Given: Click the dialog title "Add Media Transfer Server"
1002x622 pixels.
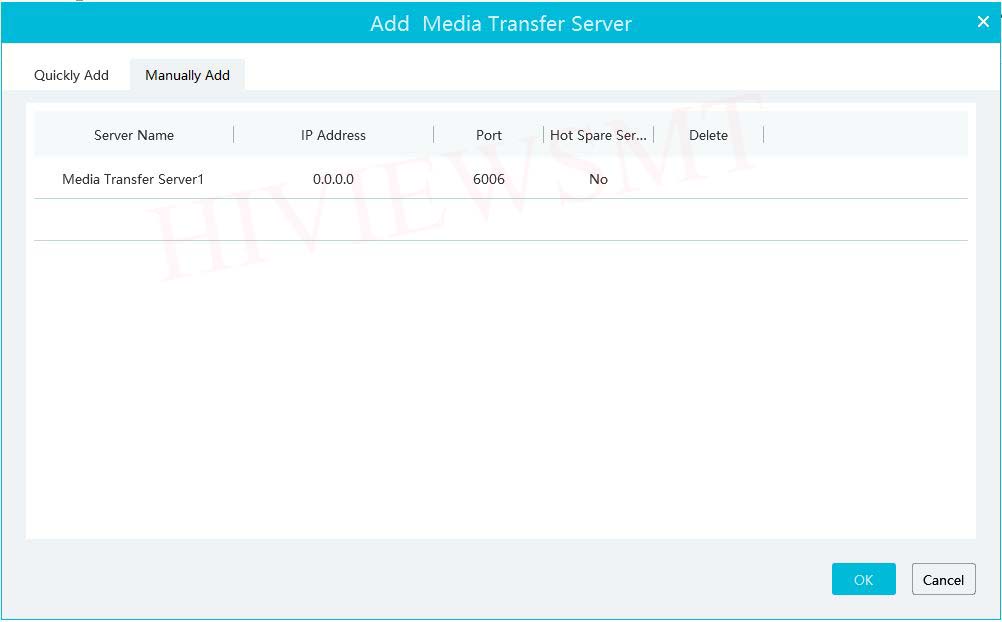Looking at the screenshot, I should tap(500, 23).
